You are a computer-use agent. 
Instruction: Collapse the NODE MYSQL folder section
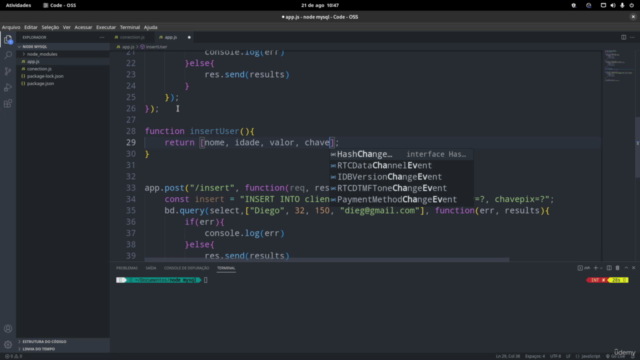(63, 47)
